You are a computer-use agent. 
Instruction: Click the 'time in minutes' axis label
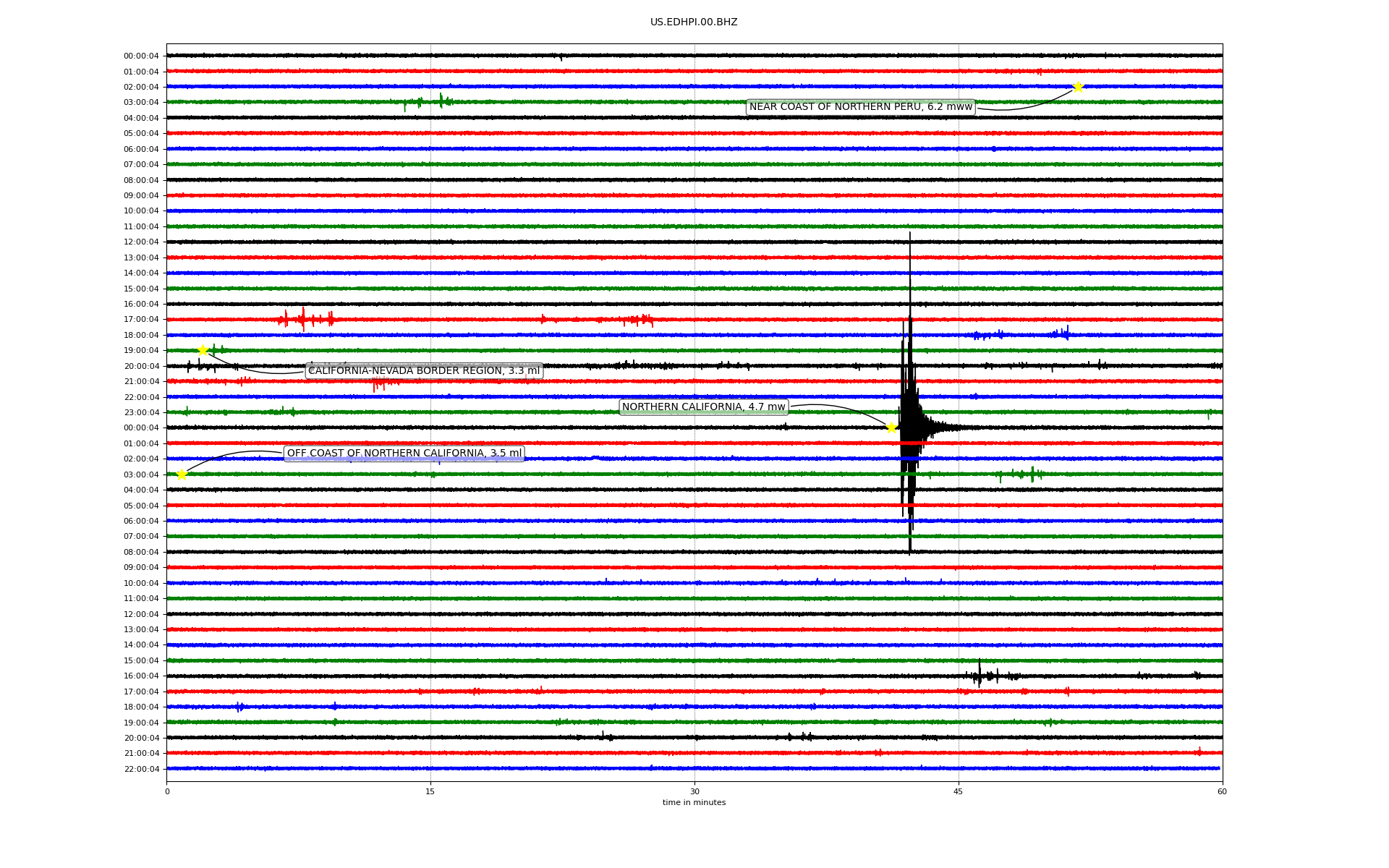click(694, 802)
